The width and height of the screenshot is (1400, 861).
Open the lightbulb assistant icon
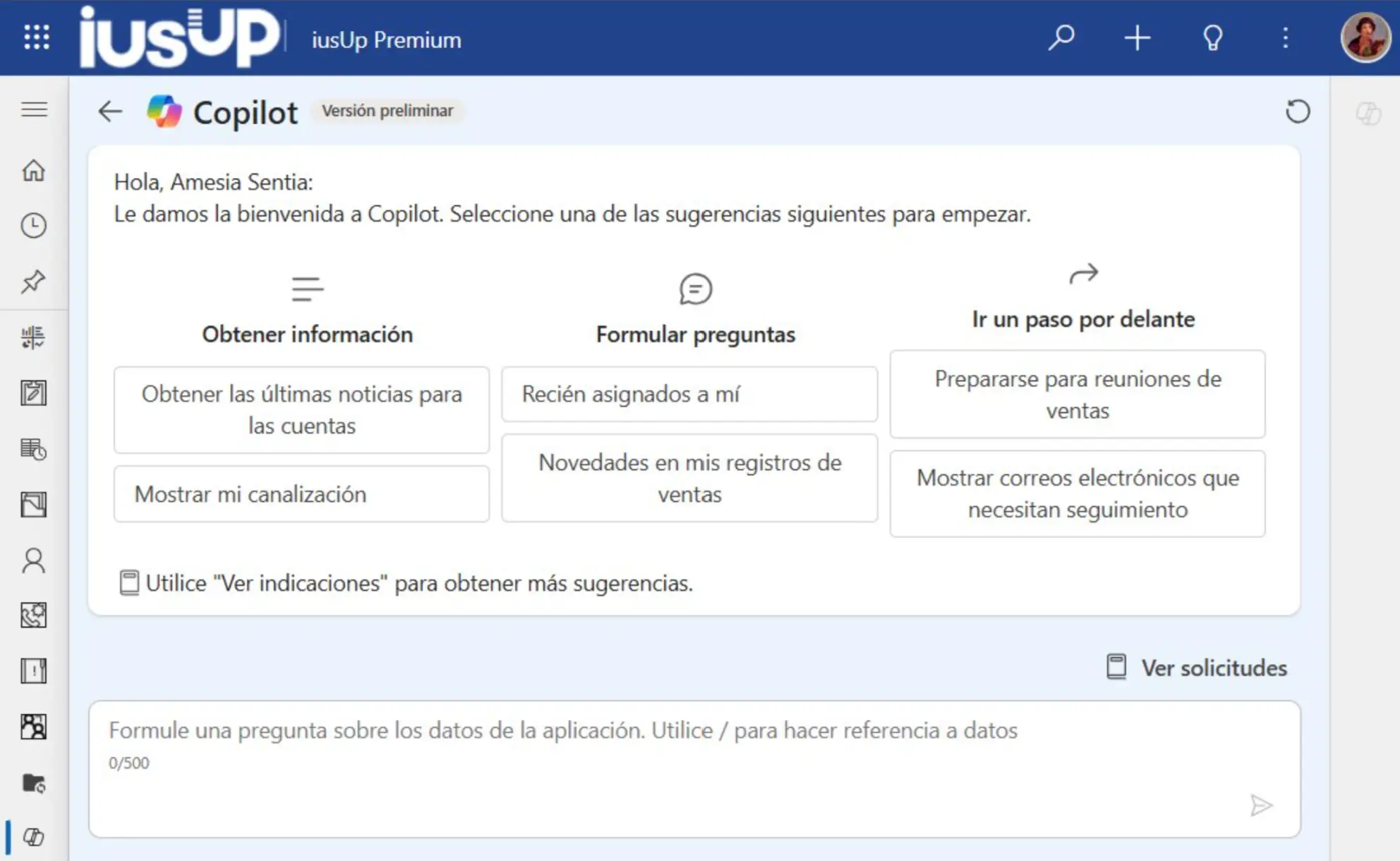1212,37
